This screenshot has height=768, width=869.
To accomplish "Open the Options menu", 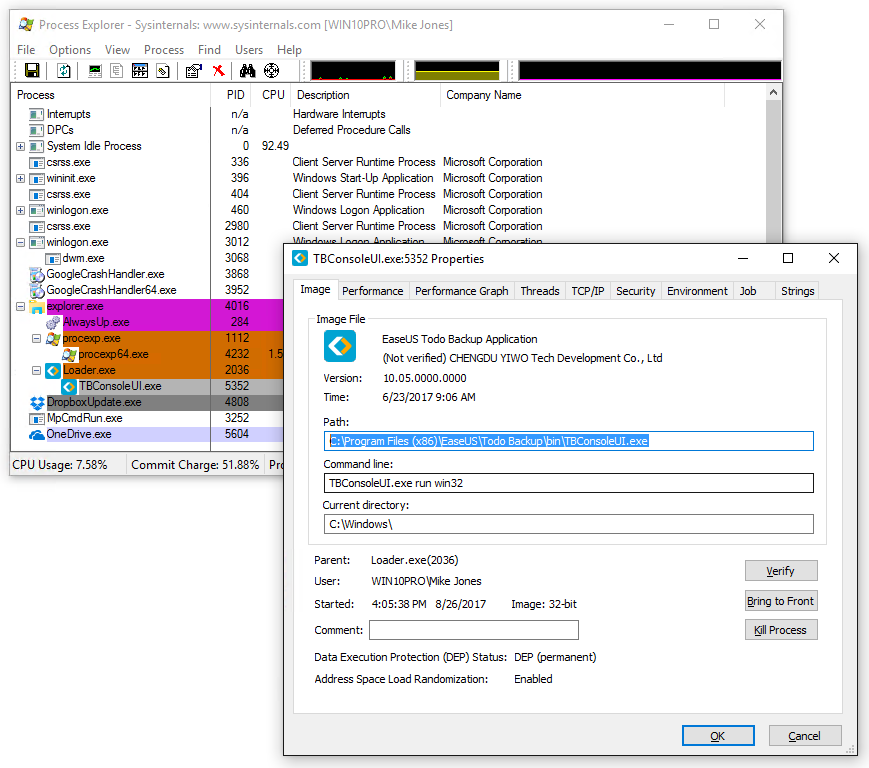I will point(70,50).
